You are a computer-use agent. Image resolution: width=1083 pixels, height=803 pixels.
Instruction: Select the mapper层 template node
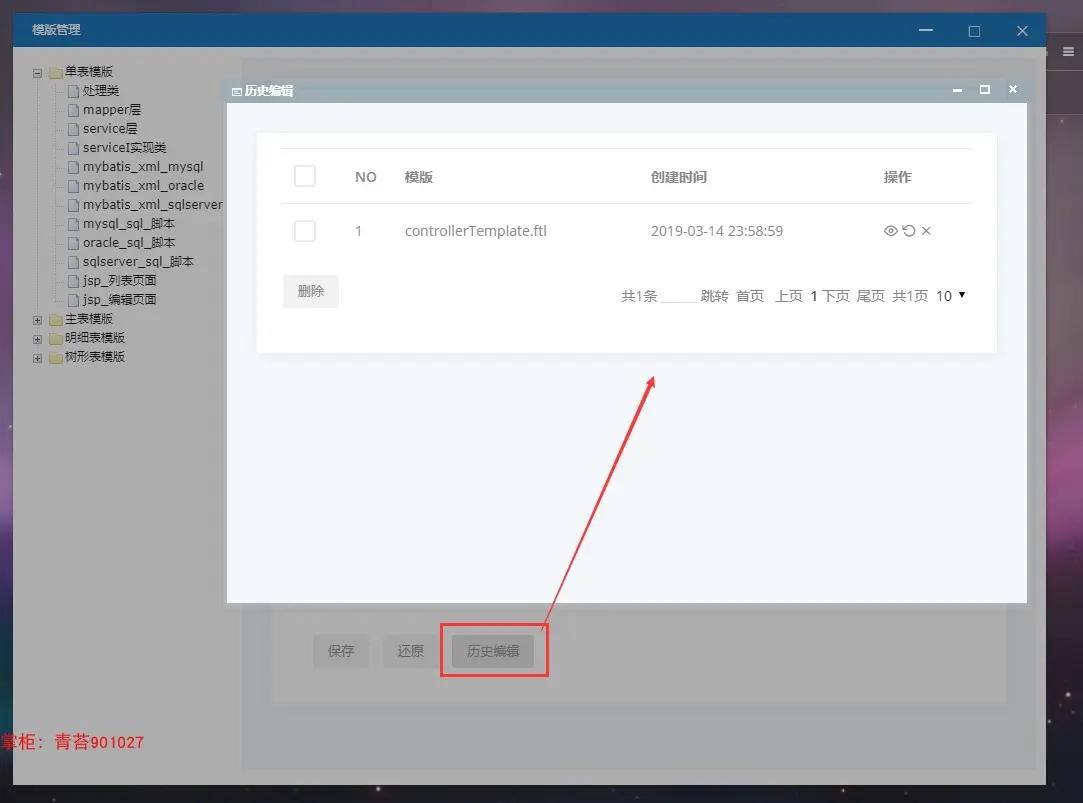112,110
